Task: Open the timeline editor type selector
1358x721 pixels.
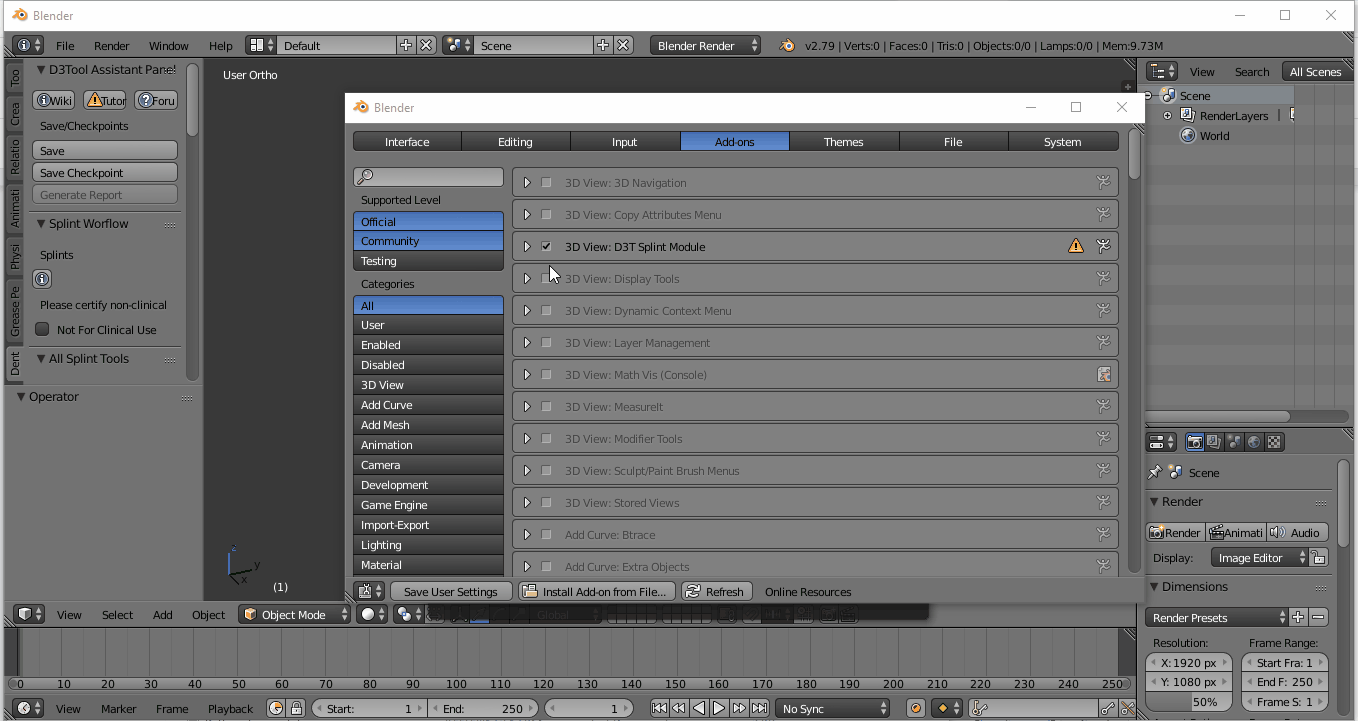Action: pyautogui.click(x=28, y=708)
